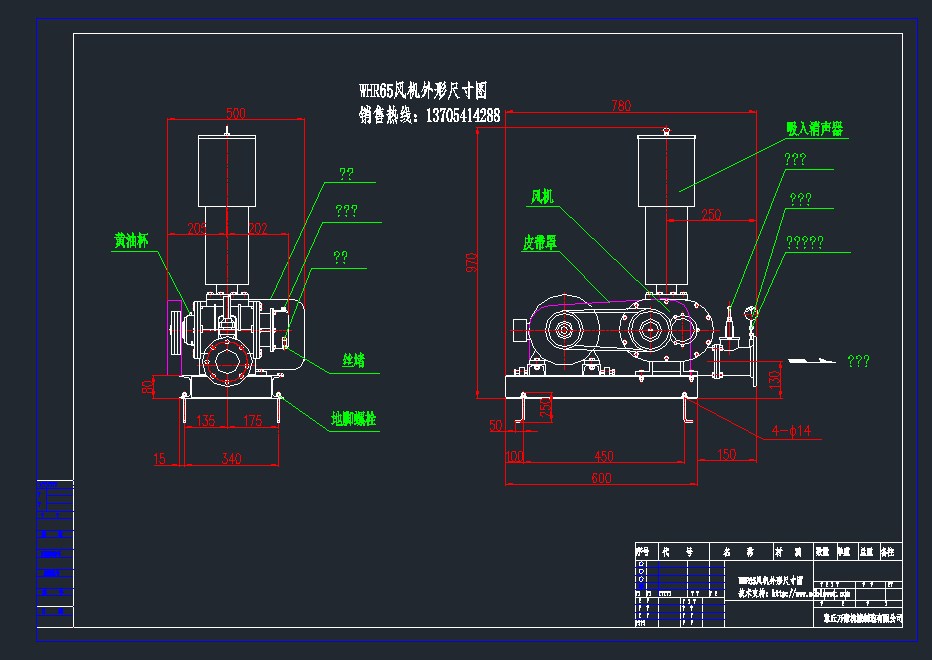Click the 黄油杯 grease cup label

point(133,240)
